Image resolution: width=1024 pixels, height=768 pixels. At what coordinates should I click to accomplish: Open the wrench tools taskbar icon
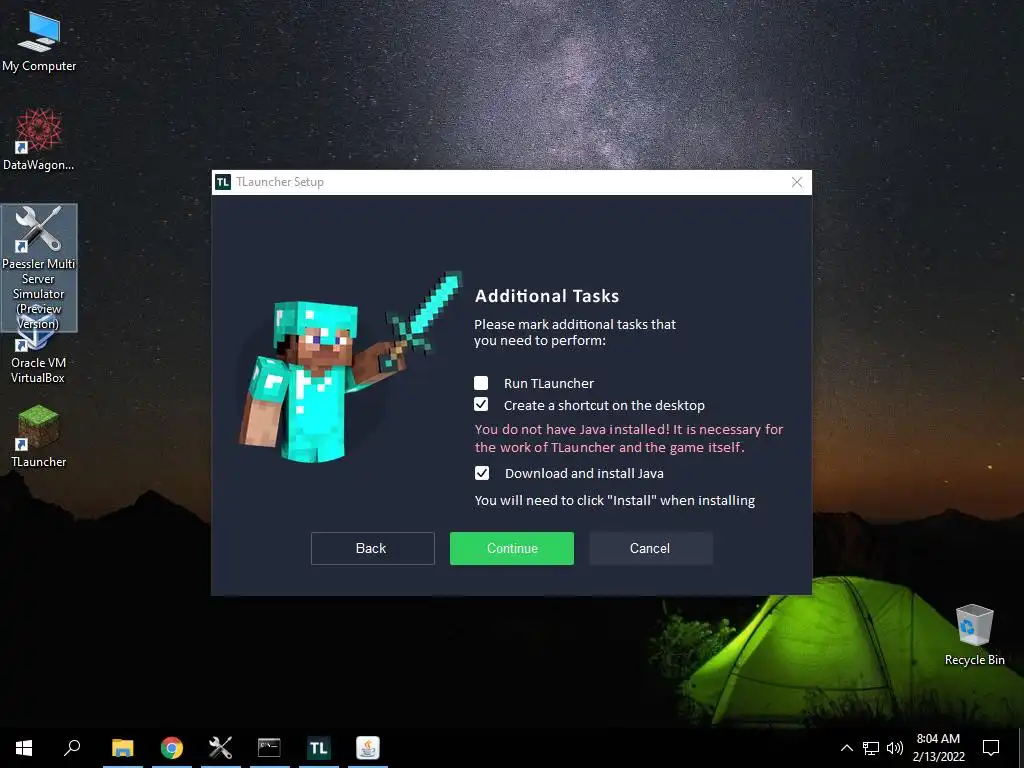coord(221,748)
